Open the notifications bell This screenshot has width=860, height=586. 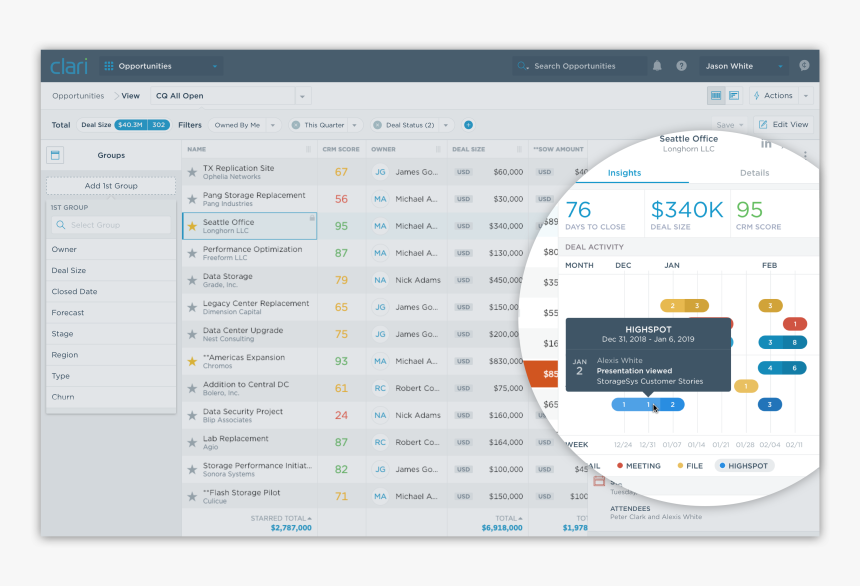(657, 66)
